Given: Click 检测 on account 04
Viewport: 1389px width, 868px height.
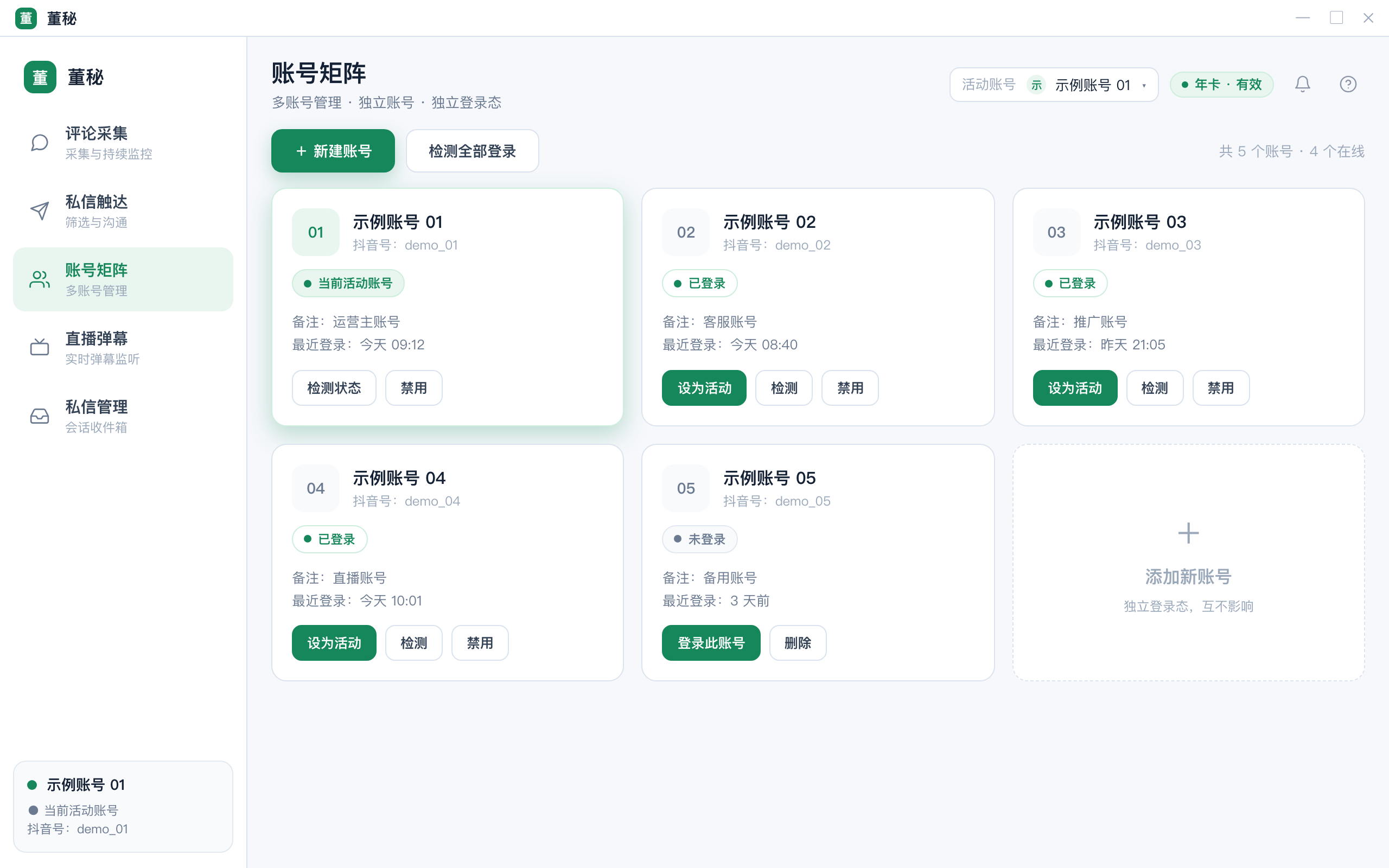Looking at the screenshot, I should coord(414,643).
